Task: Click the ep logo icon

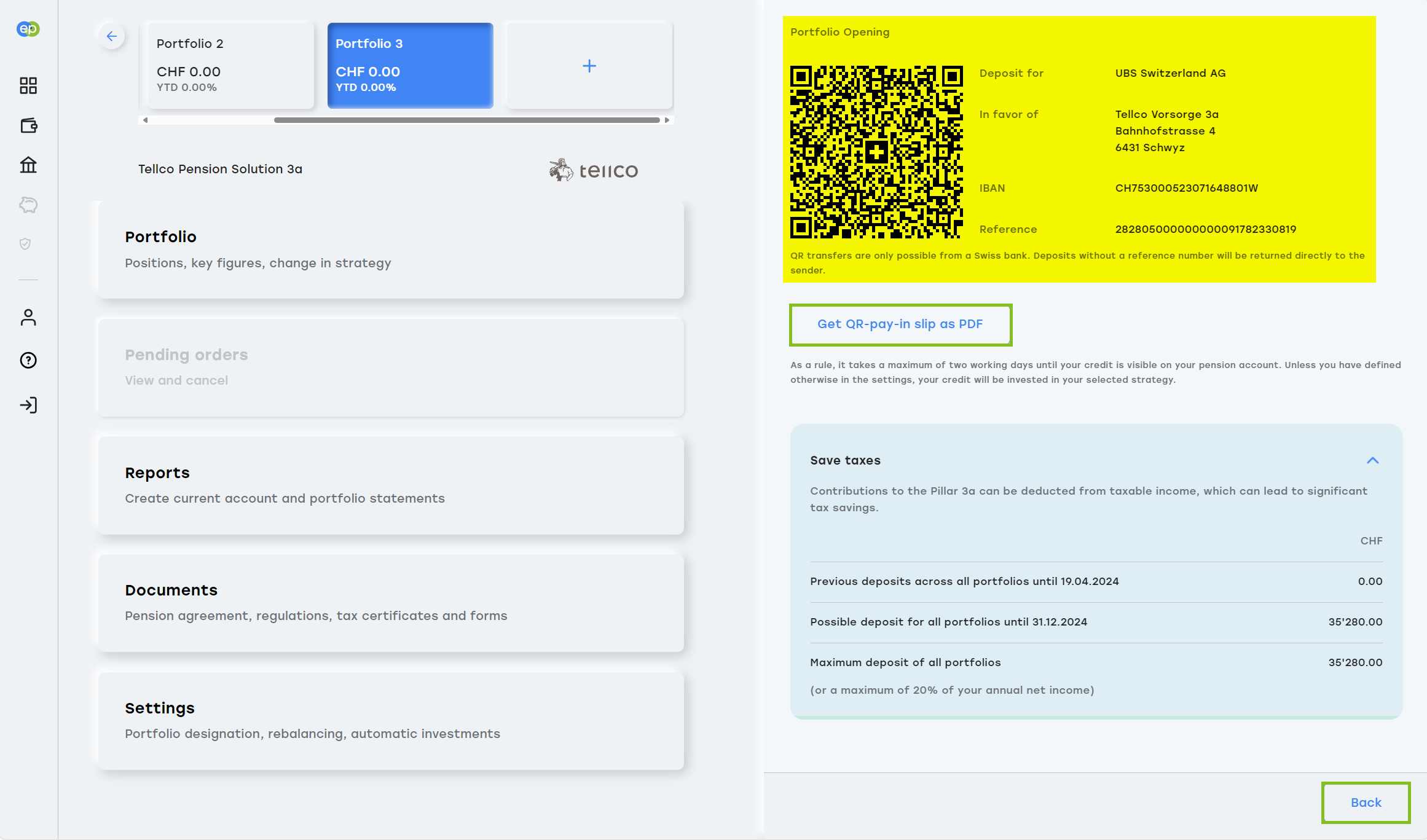Action: pos(28,29)
